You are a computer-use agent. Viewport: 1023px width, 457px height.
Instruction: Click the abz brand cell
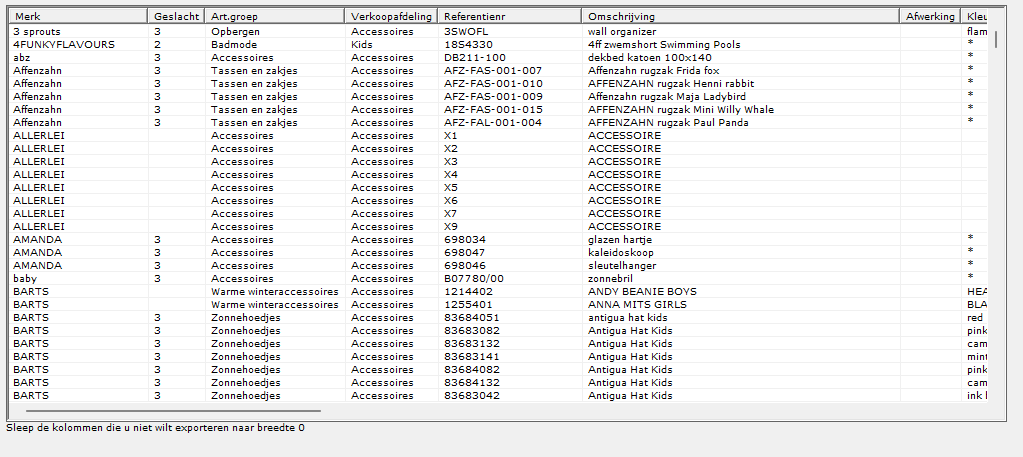[x=22, y=57]
